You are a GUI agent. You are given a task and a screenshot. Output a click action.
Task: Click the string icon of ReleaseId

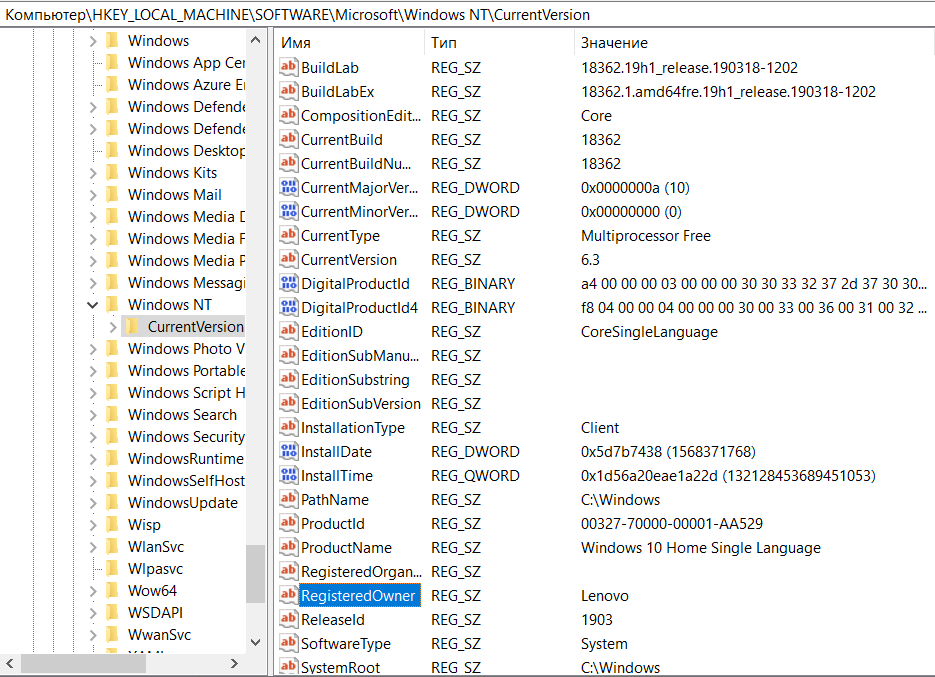[289, 619]
